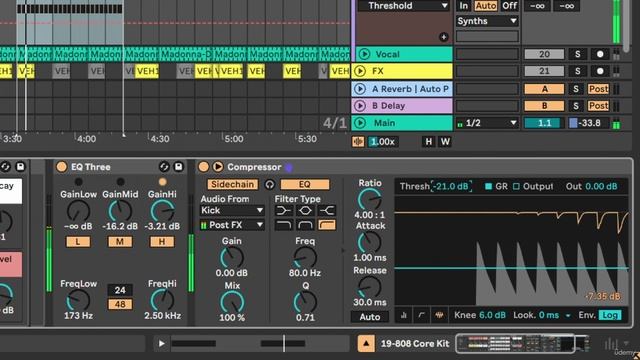Select the band-pass filter type icon
640x360 pixels.
[x=305, y=225]
